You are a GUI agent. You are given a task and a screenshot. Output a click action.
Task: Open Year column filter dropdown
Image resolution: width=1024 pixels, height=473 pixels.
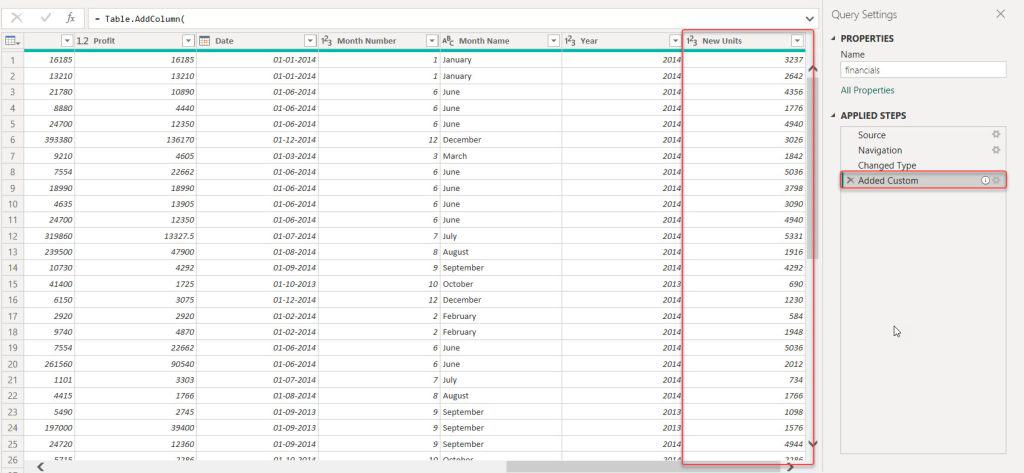[675, 41]
